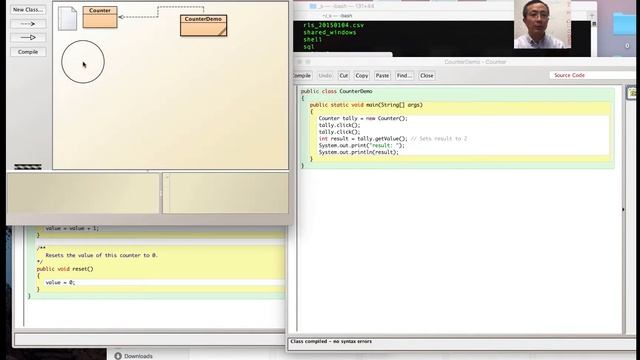Screen dimensions: 640x360
Task: Click the New Class... button in BlueJ
Action: (x=28, y=9)
